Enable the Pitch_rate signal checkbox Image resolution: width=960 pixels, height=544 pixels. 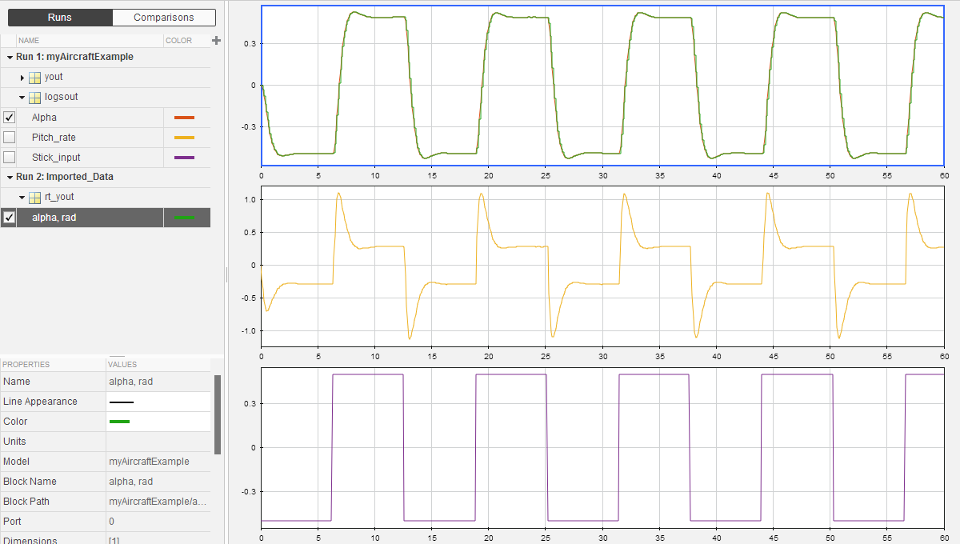(x=9, y=138)
